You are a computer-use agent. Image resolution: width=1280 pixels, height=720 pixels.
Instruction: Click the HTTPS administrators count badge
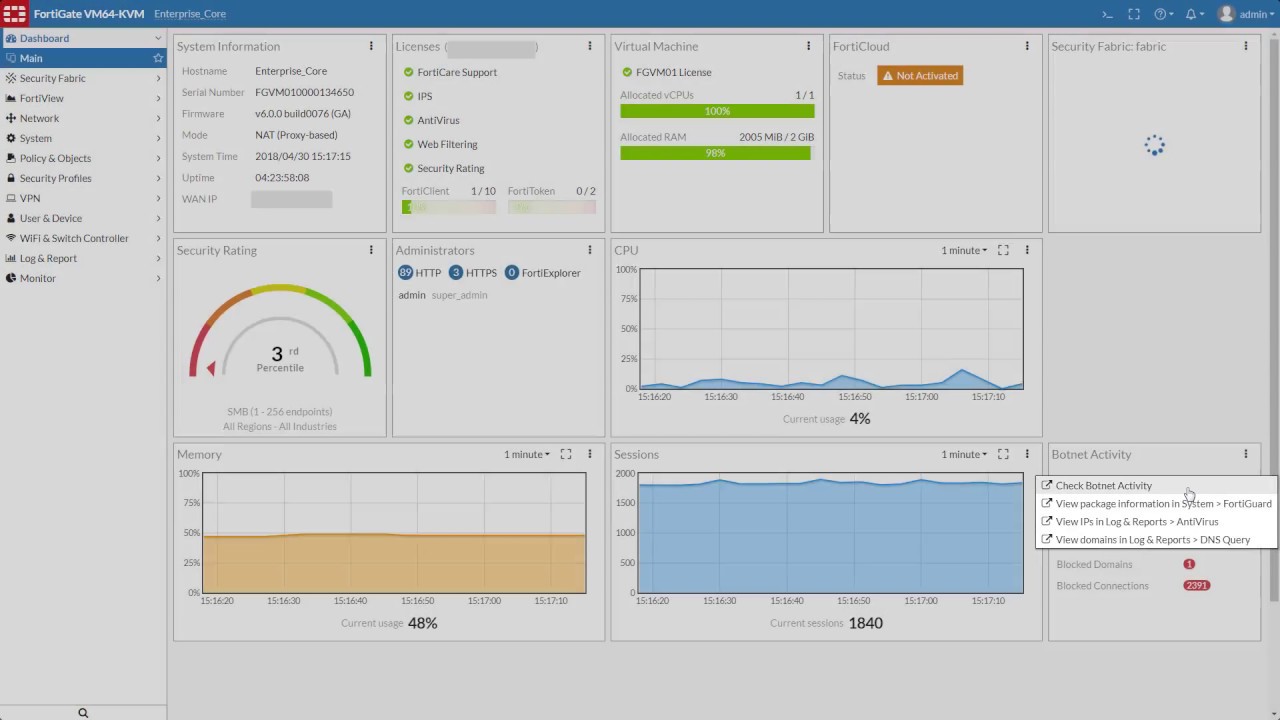pyautogui.click(x=456, y=272)
